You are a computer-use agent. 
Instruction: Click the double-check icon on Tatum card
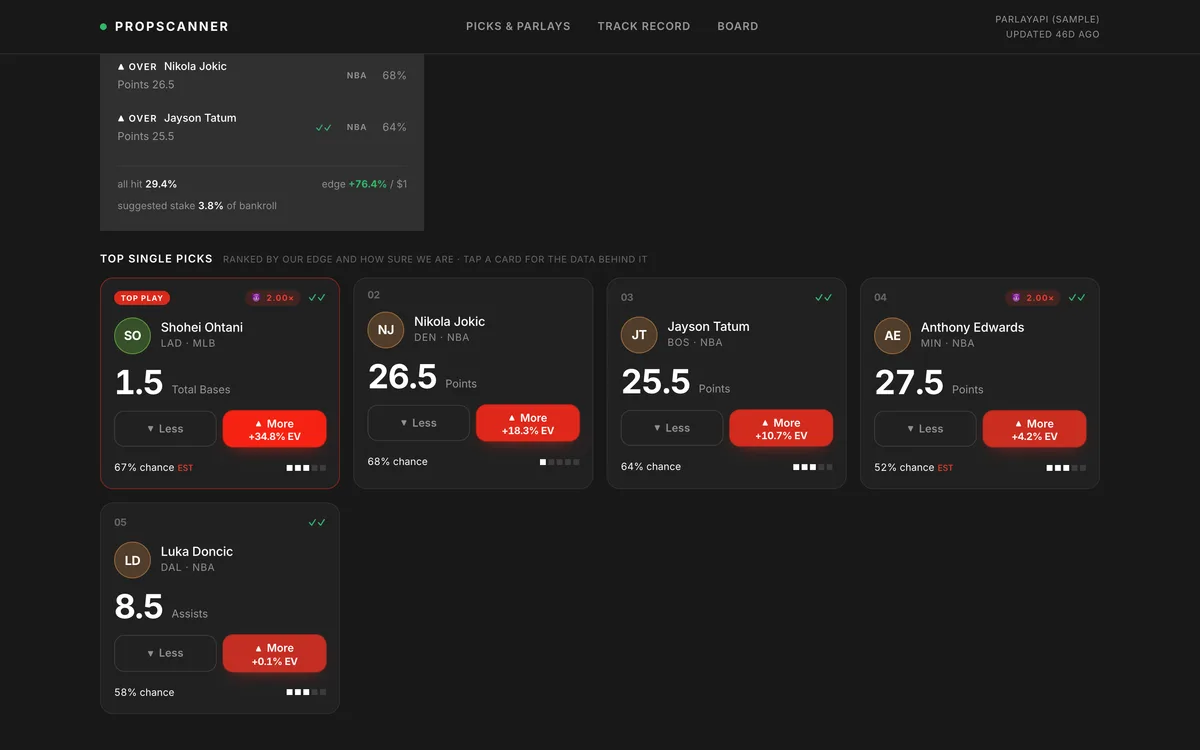824,298
